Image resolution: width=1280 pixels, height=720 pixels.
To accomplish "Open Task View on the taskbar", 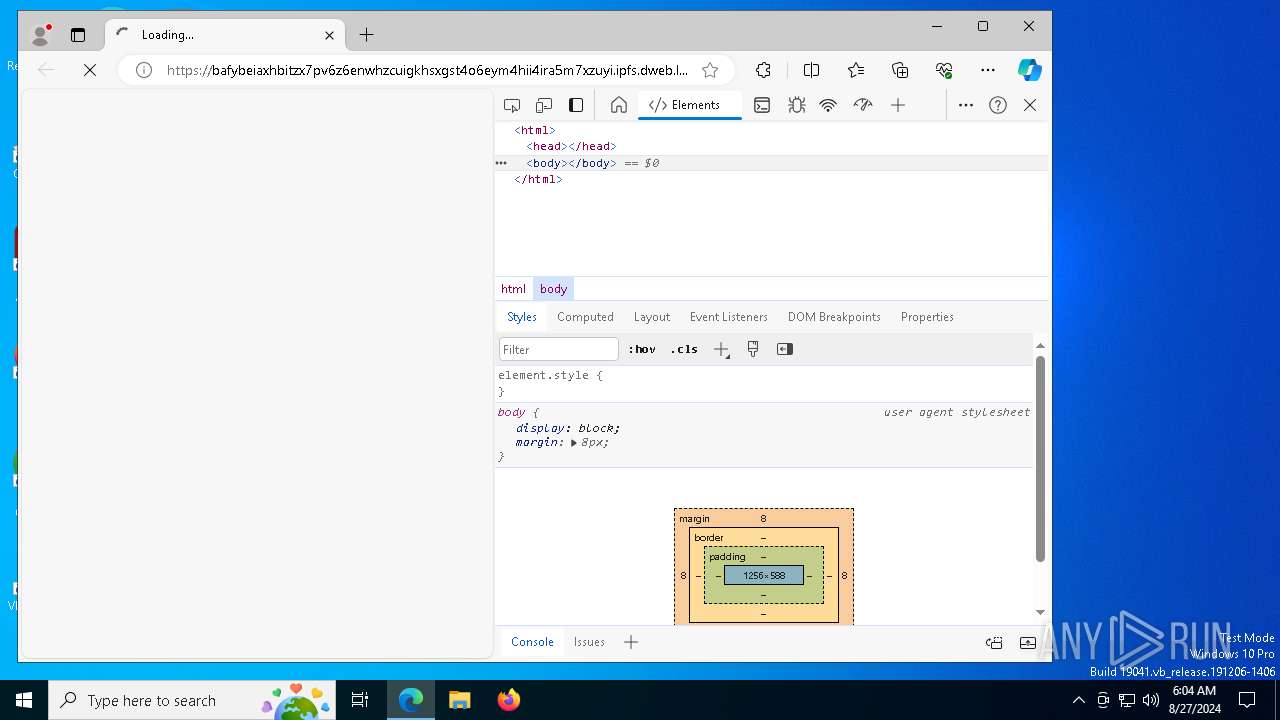I will point(360,700).
